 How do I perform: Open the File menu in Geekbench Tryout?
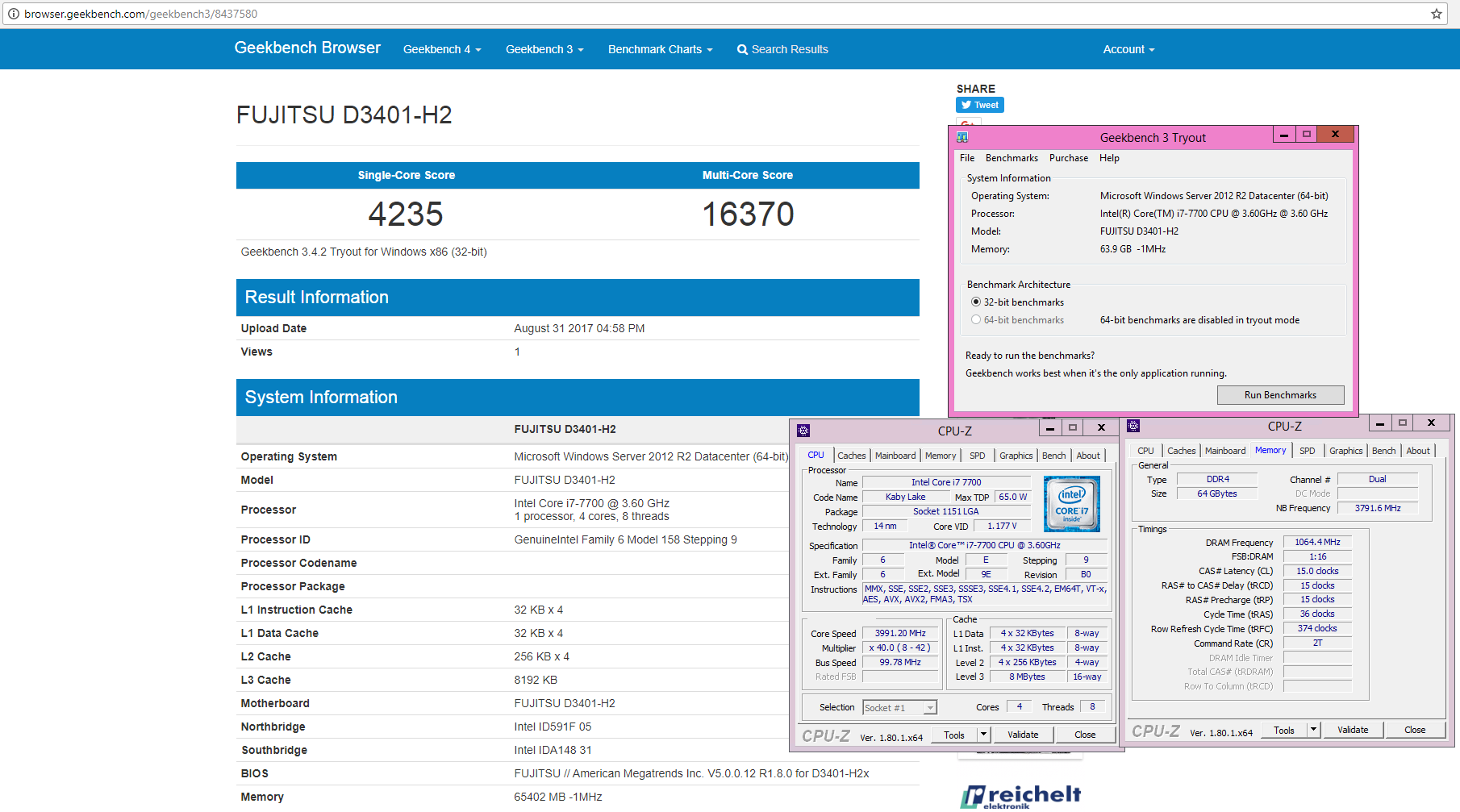[x=967, y=158]
